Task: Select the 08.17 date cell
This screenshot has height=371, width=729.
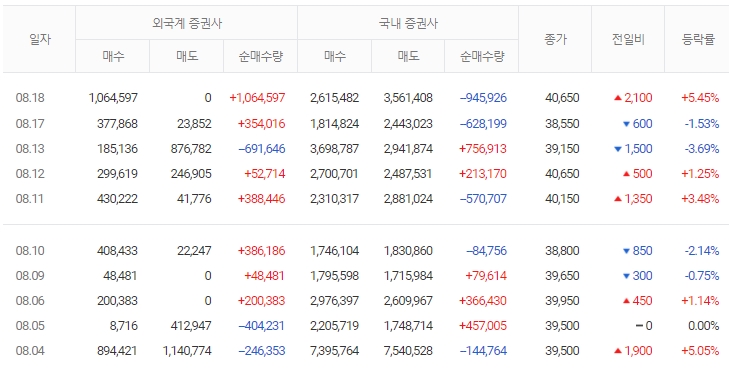Action: point(30,124)
